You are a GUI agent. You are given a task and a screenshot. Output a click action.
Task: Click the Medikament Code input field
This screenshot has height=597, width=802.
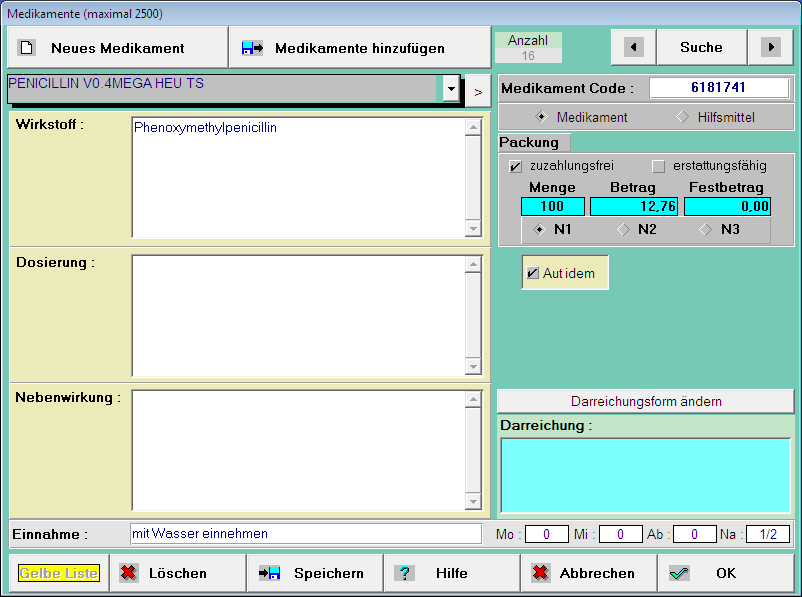coord(718,88)
